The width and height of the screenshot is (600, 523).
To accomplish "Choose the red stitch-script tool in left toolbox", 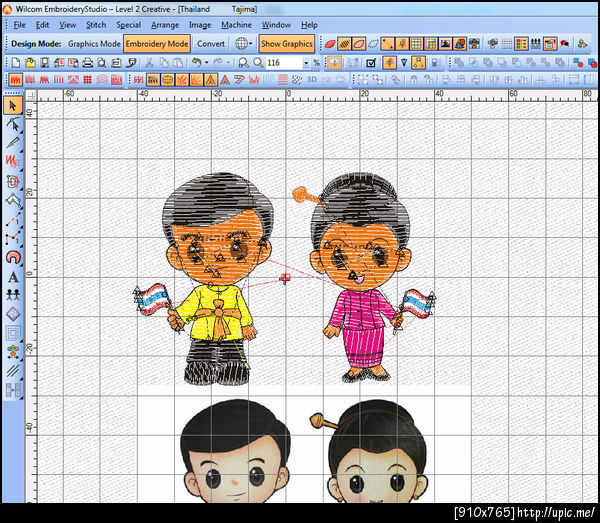I will pos(13,161).
